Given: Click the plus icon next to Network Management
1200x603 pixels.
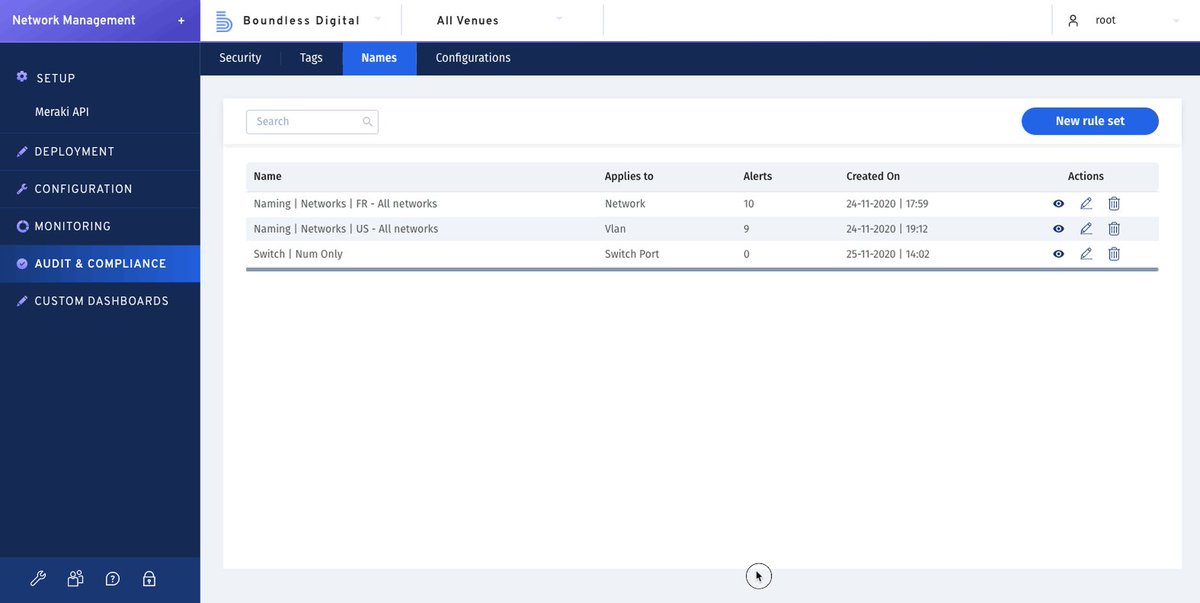Looking at the screenshot, I should 181,21.
